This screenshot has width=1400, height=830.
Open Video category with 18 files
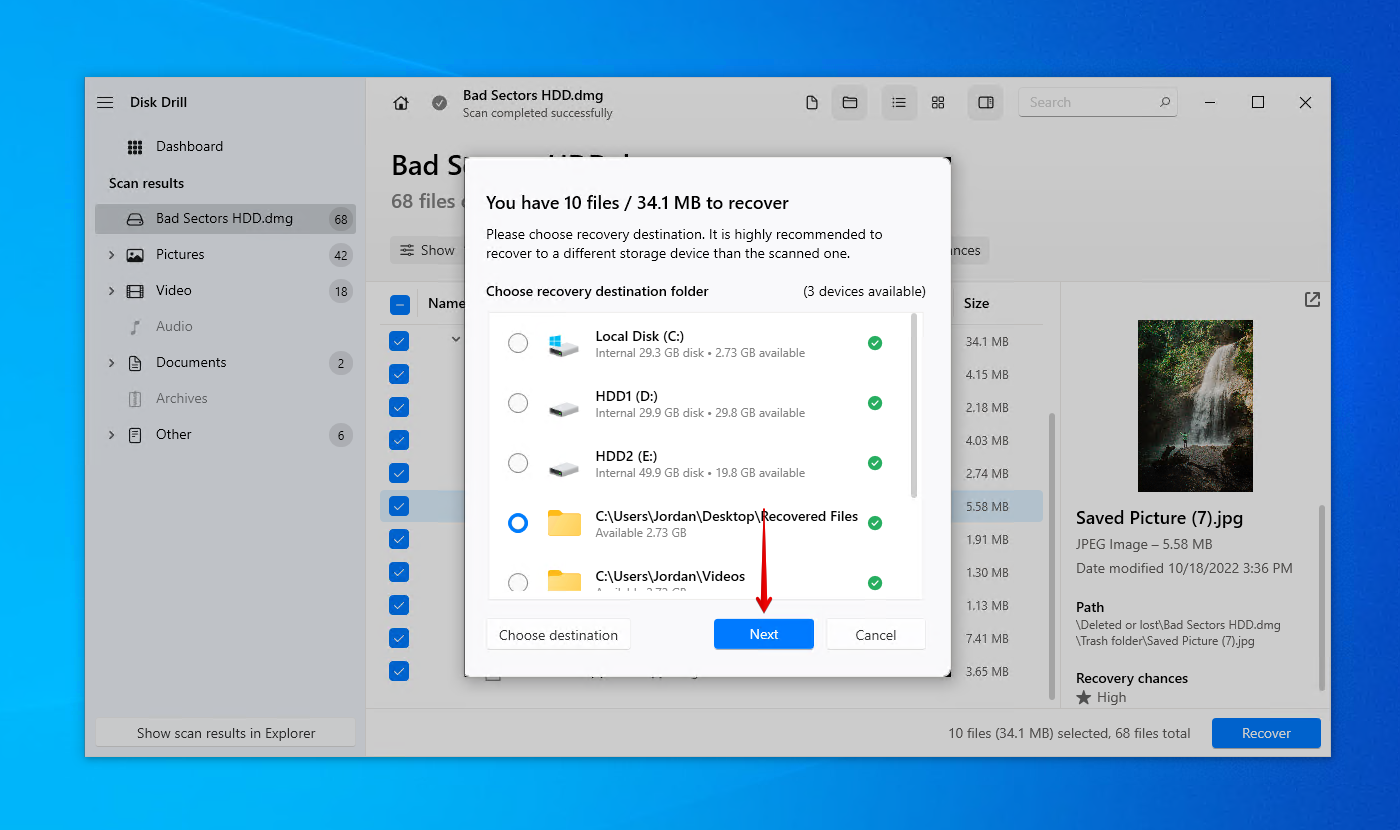tap(225, 291)
